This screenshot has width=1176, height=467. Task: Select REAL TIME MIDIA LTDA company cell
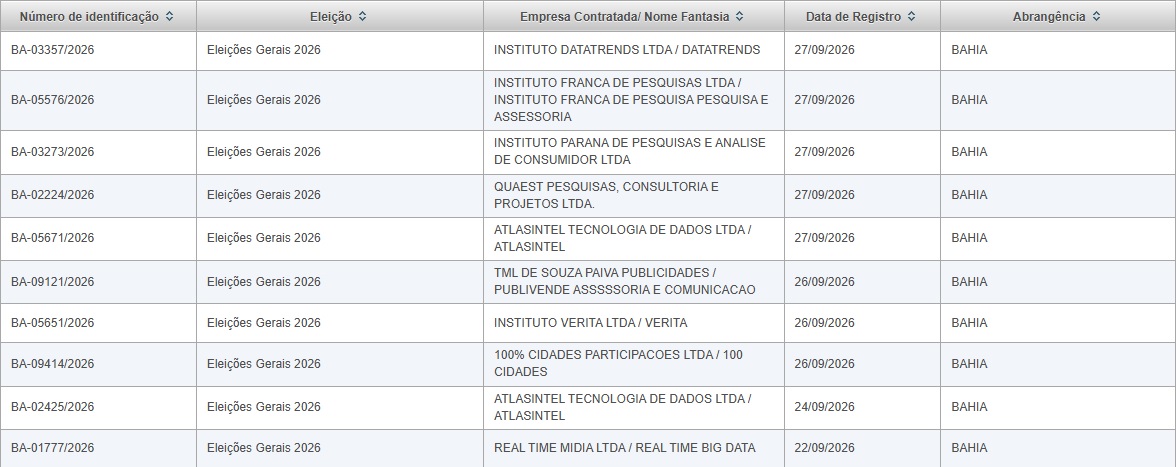click(x=634, y=448)
